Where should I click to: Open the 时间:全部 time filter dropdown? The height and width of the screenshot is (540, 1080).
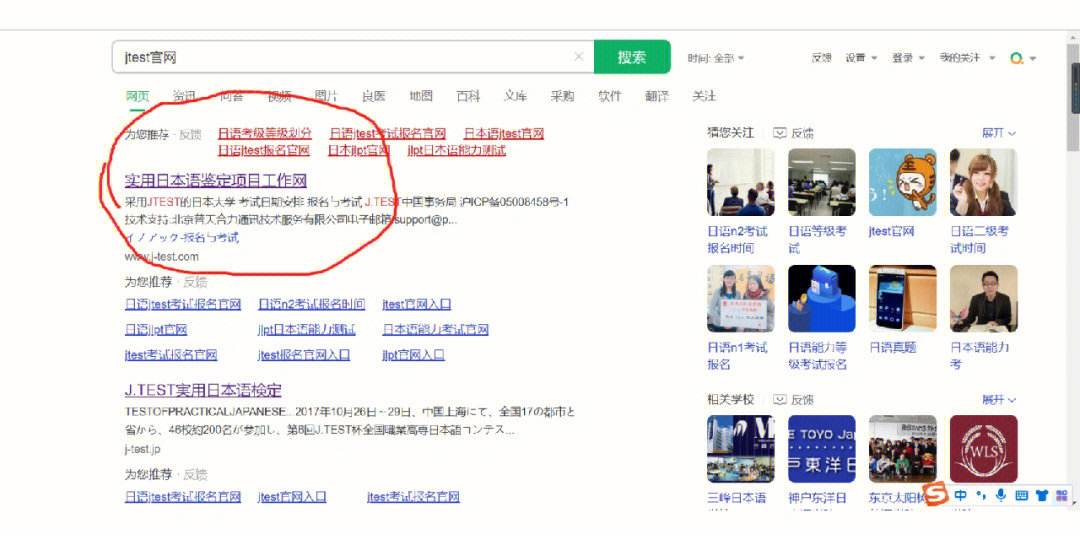[716, 59]
